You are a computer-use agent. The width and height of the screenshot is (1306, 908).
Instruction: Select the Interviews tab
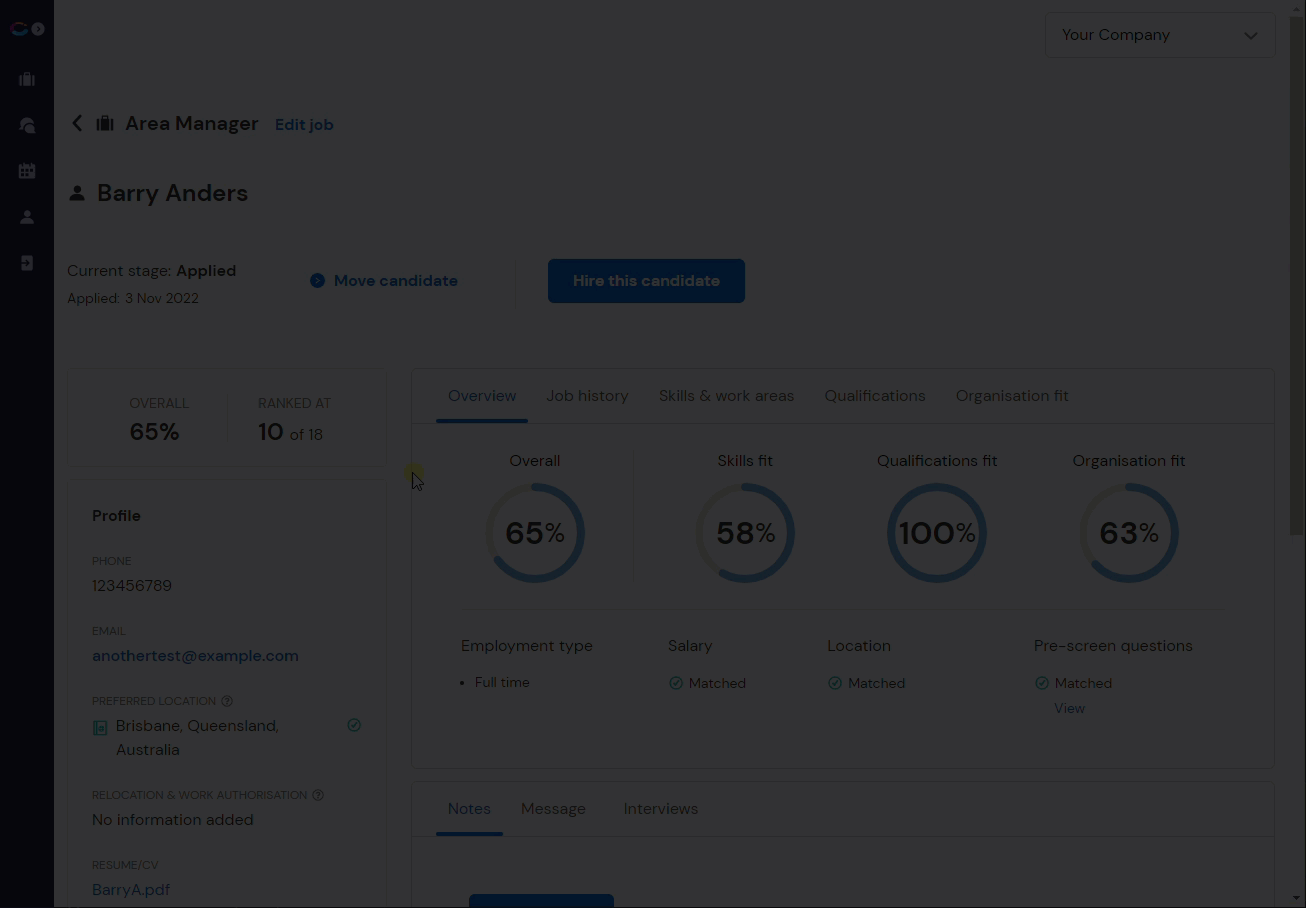(661, 809)
